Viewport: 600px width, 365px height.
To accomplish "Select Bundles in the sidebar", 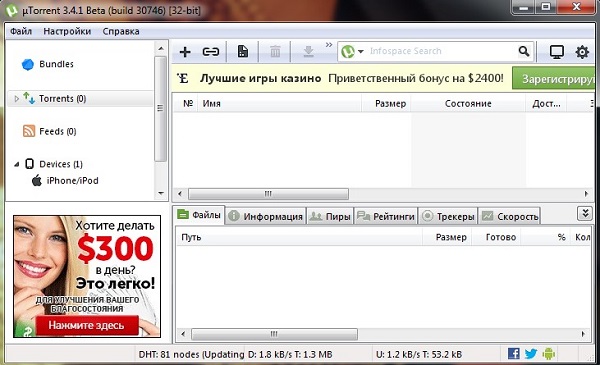I will click(56, 64).
